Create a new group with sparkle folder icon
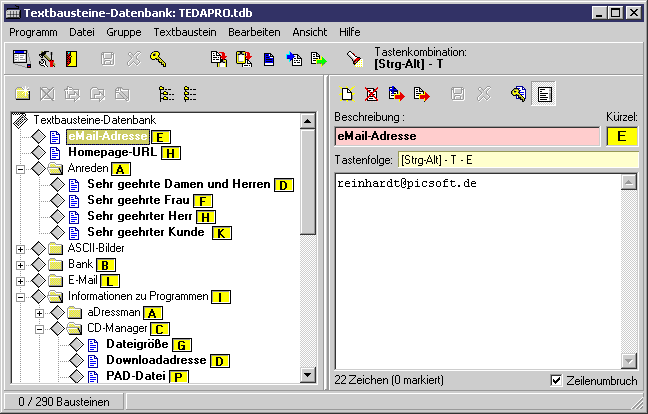 pyautogui.click(x=23, y=94)
